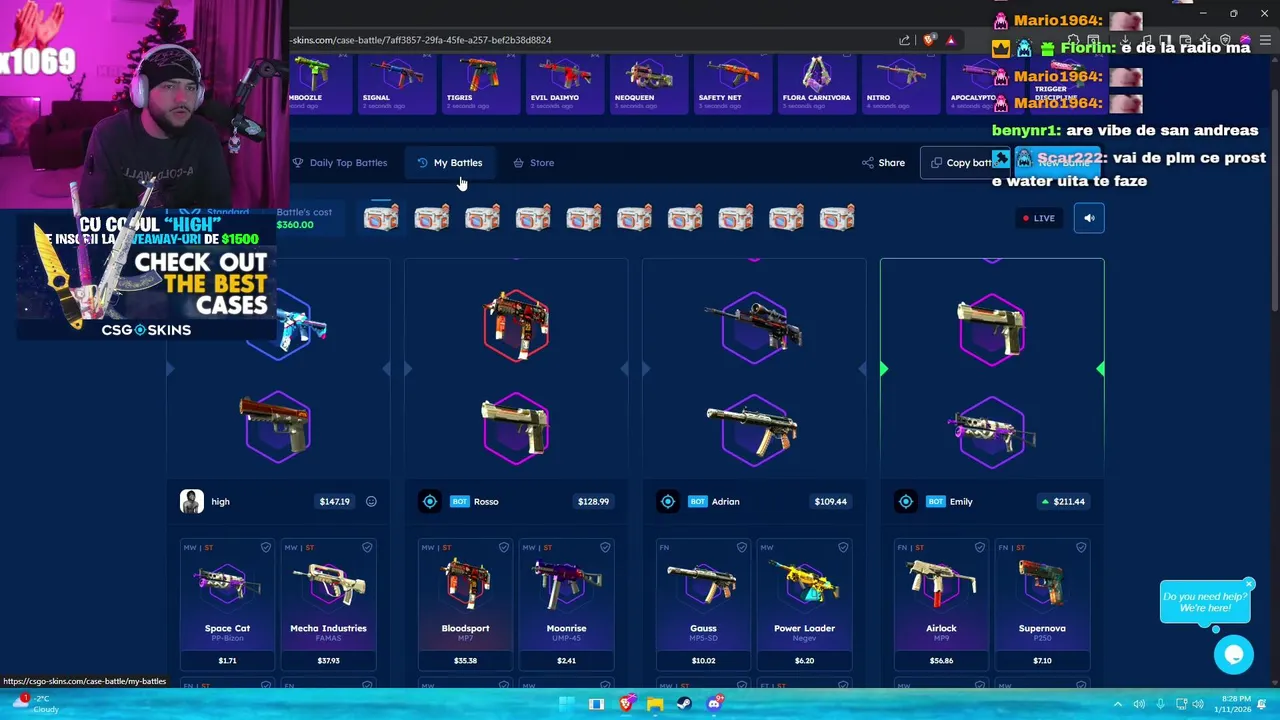Screen dimensions: 1280x720
Task: Select the Space Cat PP-Bizon skin card
Action: [x=227, y=604]
